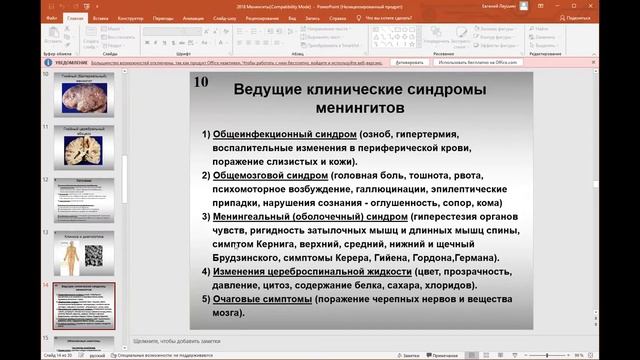Start Slide Show from status bar icon
This screenshot has width=640, height=360.
pos(515,356)
